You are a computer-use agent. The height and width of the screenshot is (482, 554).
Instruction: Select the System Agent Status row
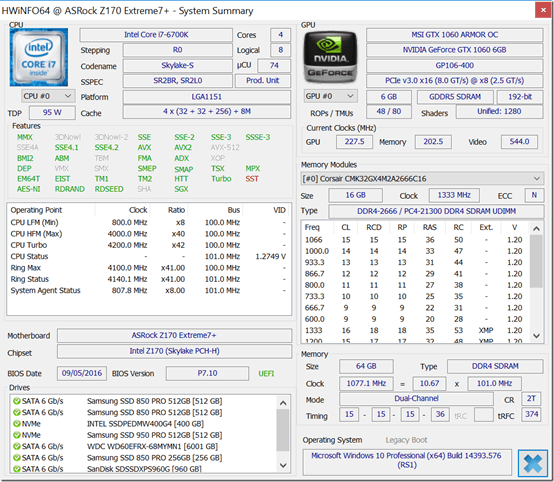148,290
